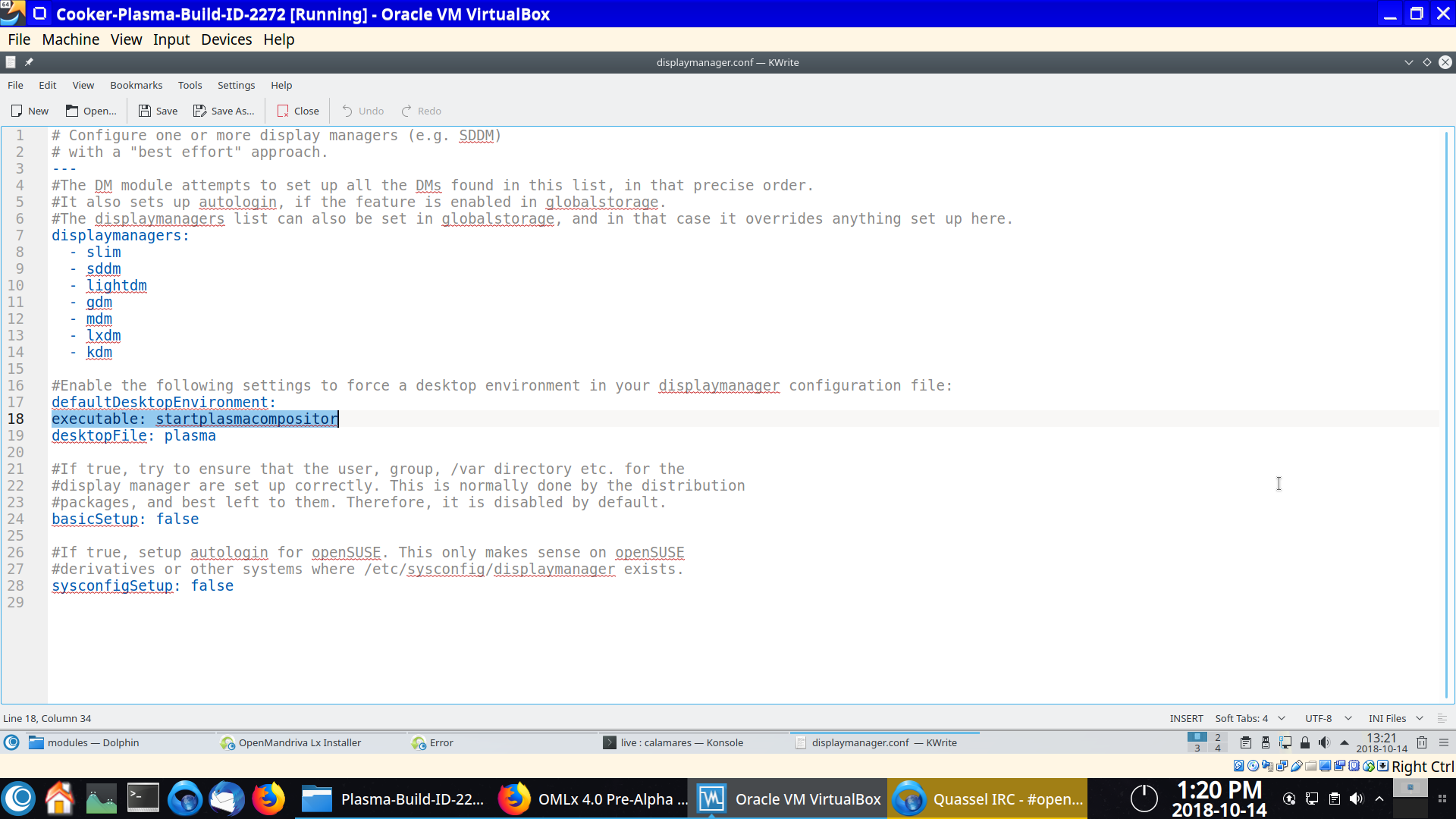Click the guest volume tray icon
The height and width of the screenshot is (819, 1456).
click(x=1324, y=742)
